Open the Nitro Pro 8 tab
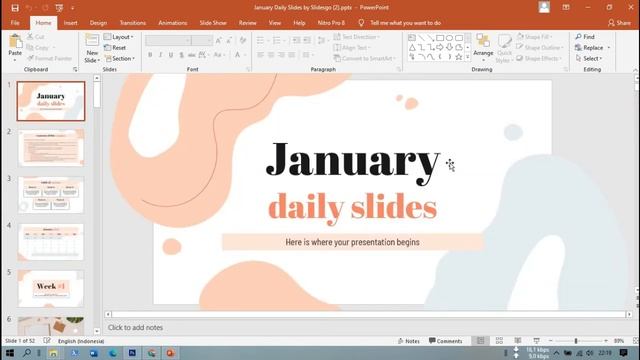Screen dimensions: 640x360 tap(331, 23)
